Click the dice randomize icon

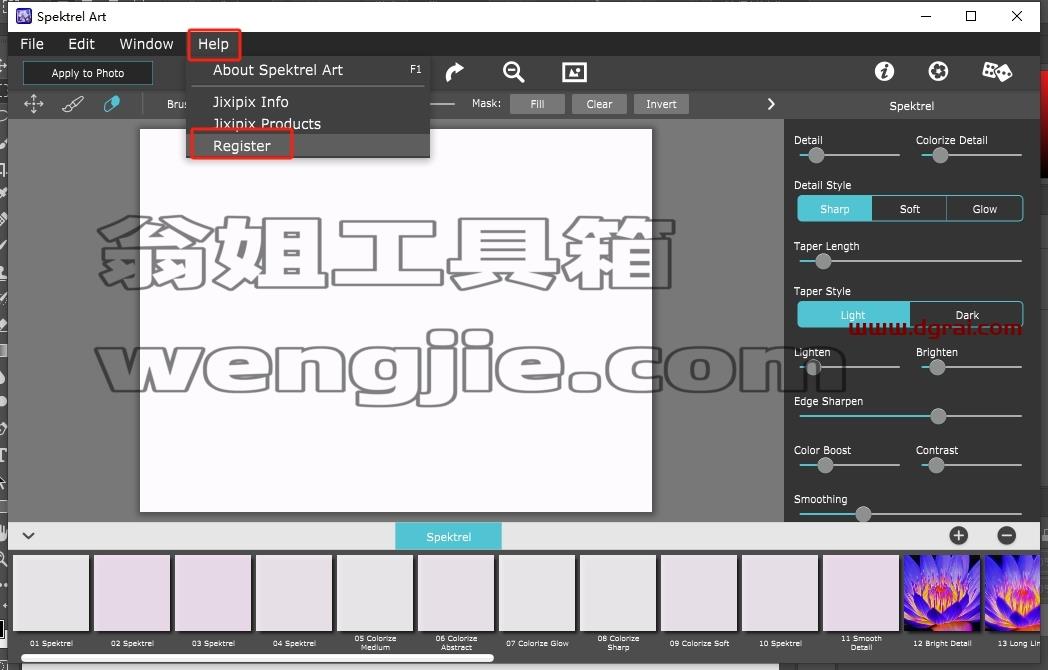[x=997, y=72]
